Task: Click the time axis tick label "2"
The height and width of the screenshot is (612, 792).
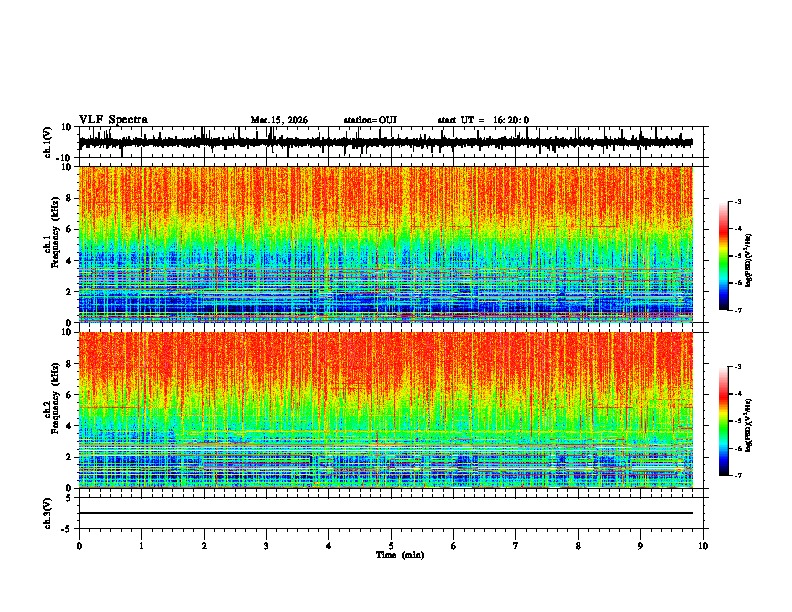Action: (x=204, y=546)
